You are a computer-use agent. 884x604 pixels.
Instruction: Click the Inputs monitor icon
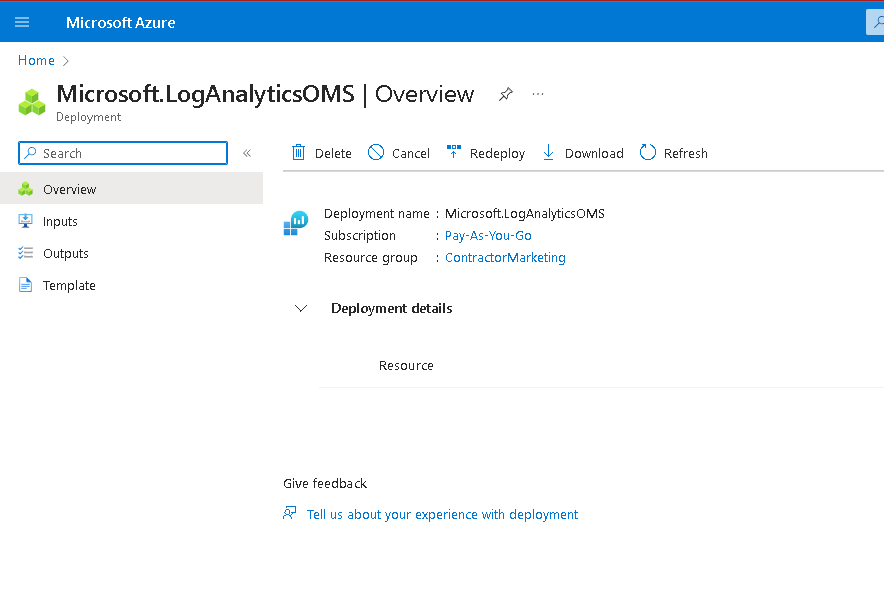point(25,221)
